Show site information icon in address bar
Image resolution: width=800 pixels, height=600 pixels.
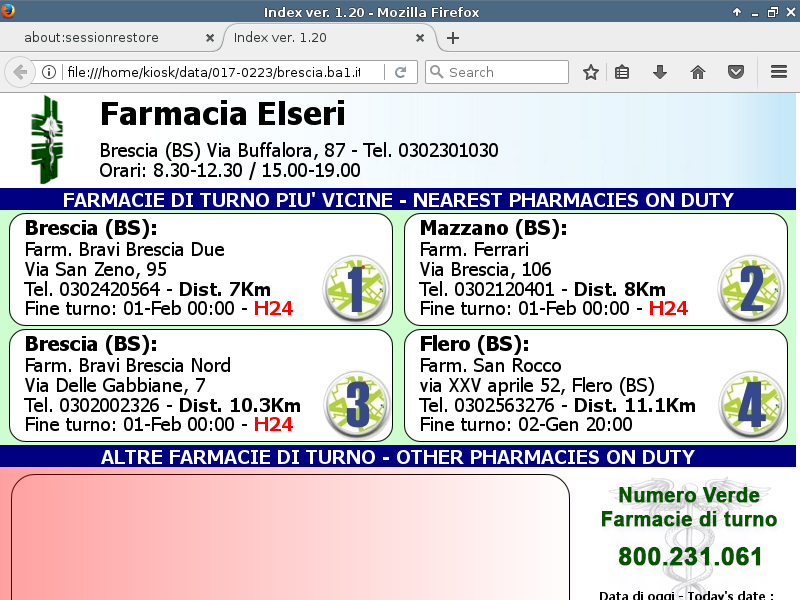[x=47, y=72]
